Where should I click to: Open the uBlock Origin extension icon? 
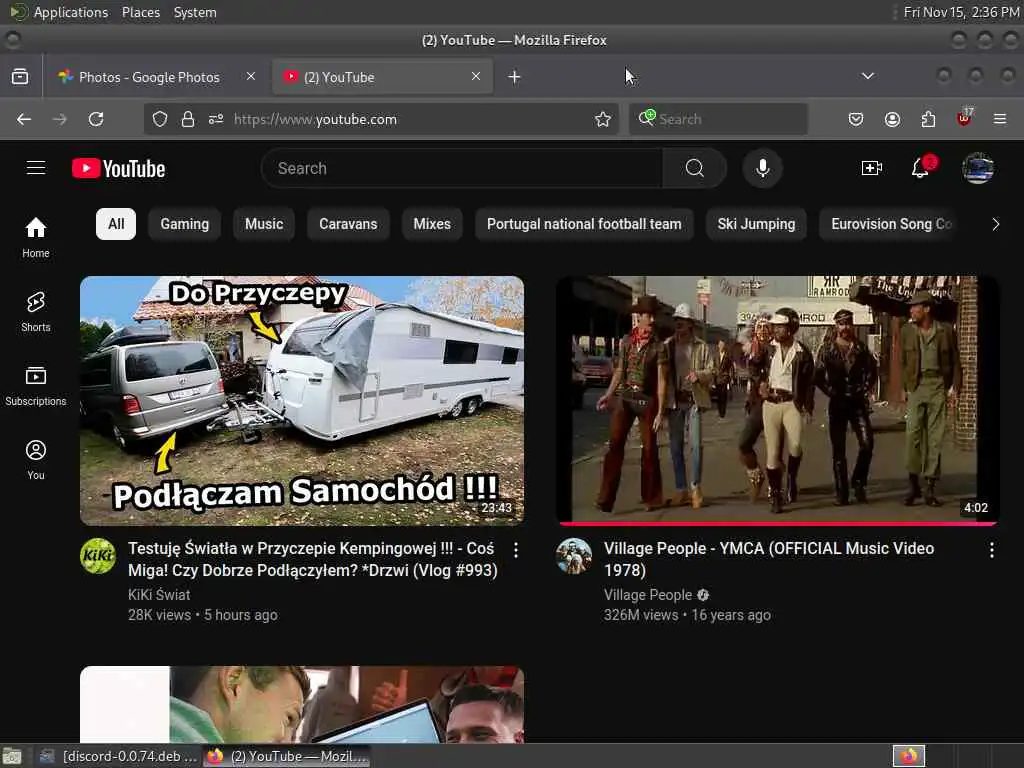pyautogui.click(x=964, y=118)
